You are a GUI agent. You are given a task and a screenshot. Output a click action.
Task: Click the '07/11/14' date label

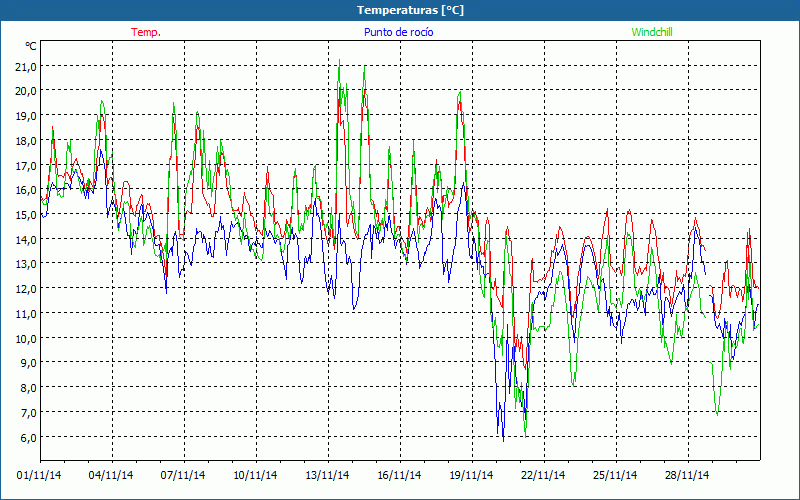[183, 475]
